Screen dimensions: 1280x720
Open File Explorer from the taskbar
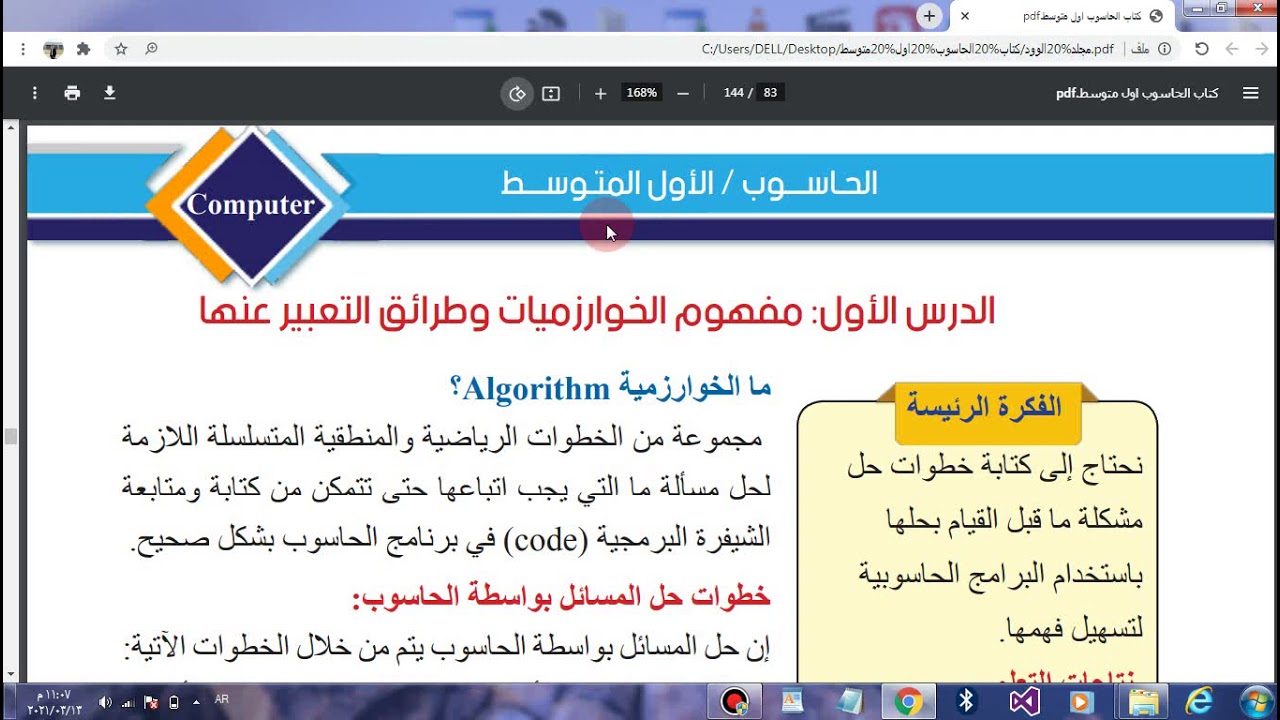1142,701
